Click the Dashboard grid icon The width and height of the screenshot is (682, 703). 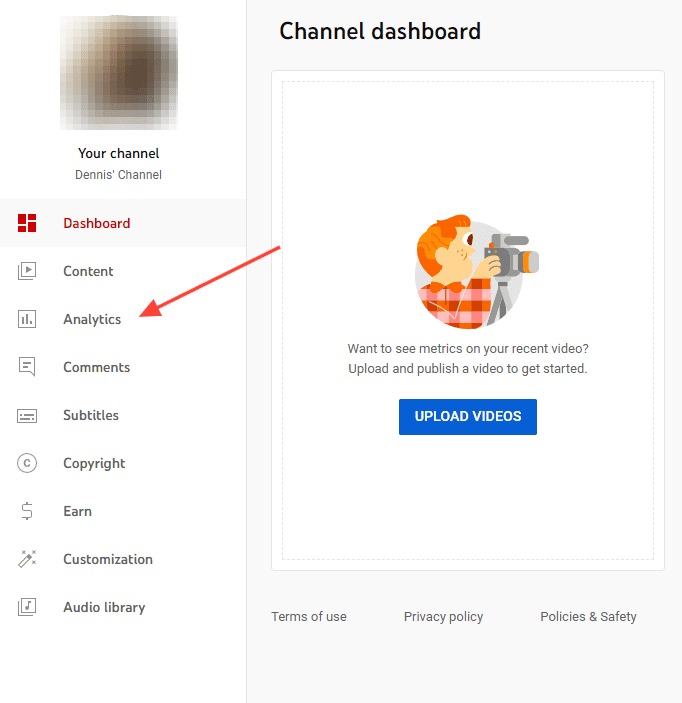pos(27,223)
